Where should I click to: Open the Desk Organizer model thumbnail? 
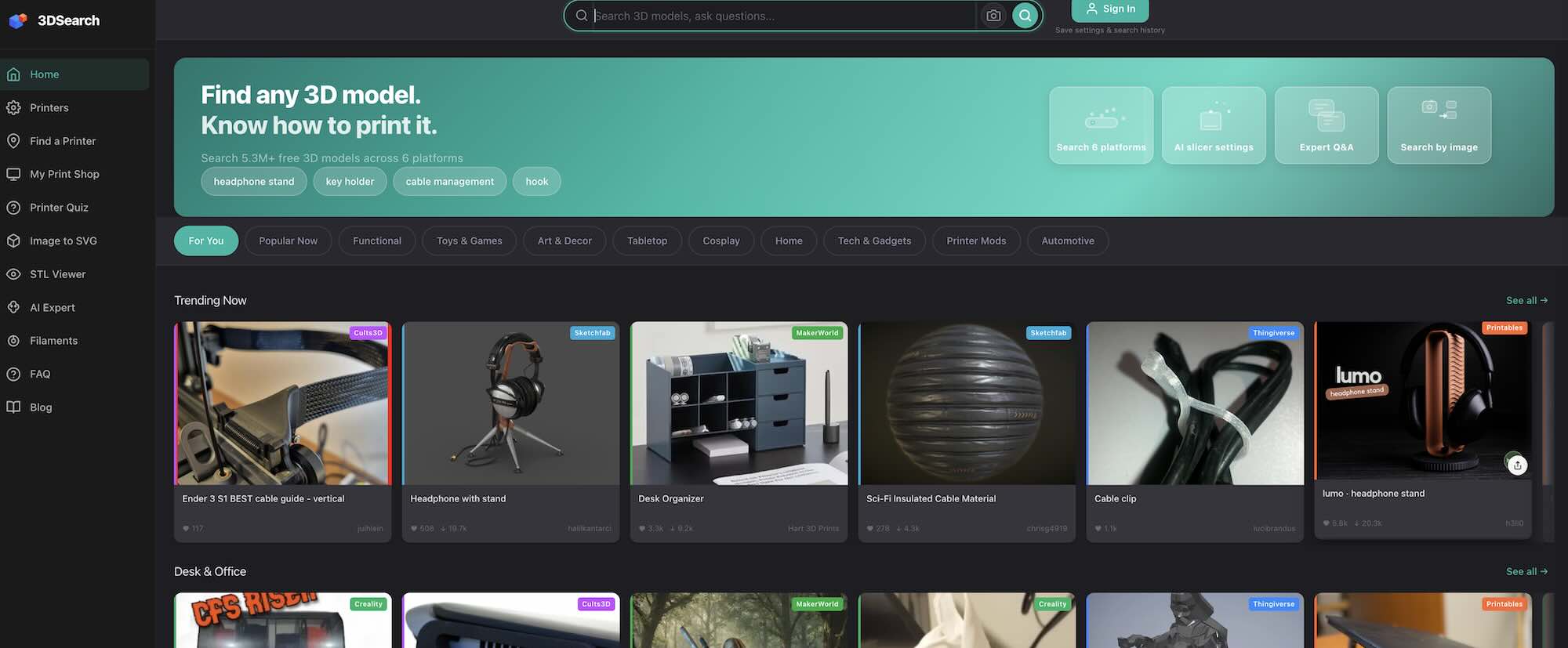[739, 404]
